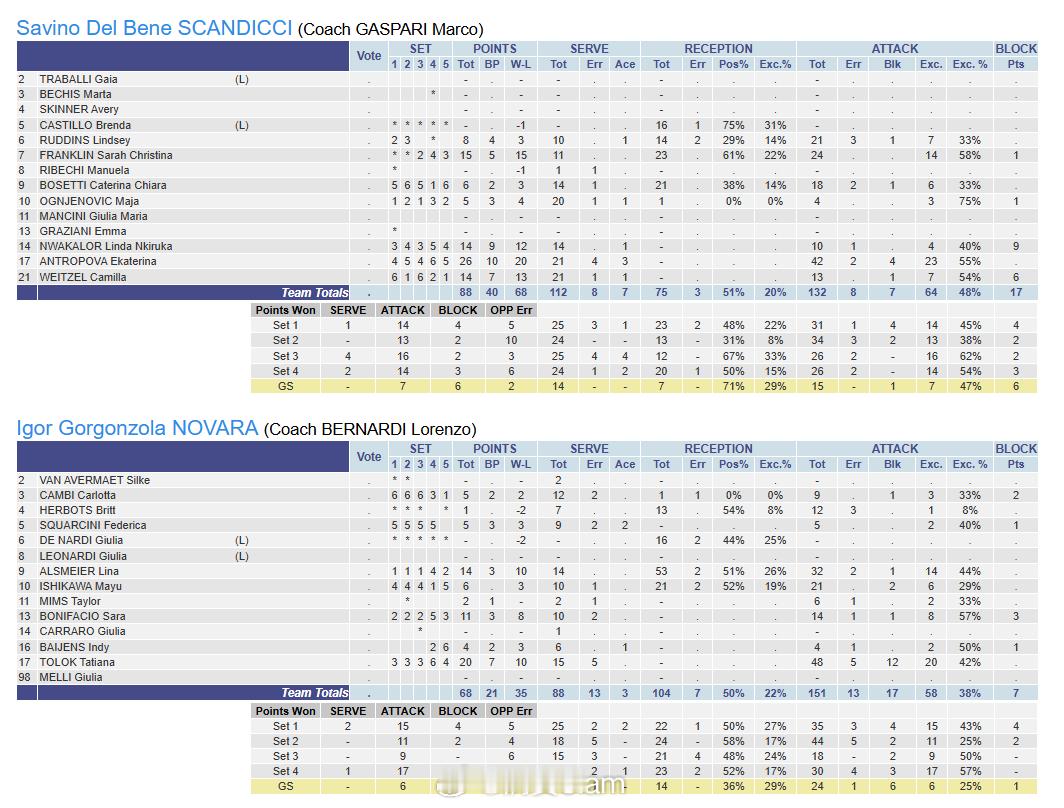This screenshot has height=808, width=1064.
Task: Select player name HERBOTS Britt
Action: tap(77, 510)
